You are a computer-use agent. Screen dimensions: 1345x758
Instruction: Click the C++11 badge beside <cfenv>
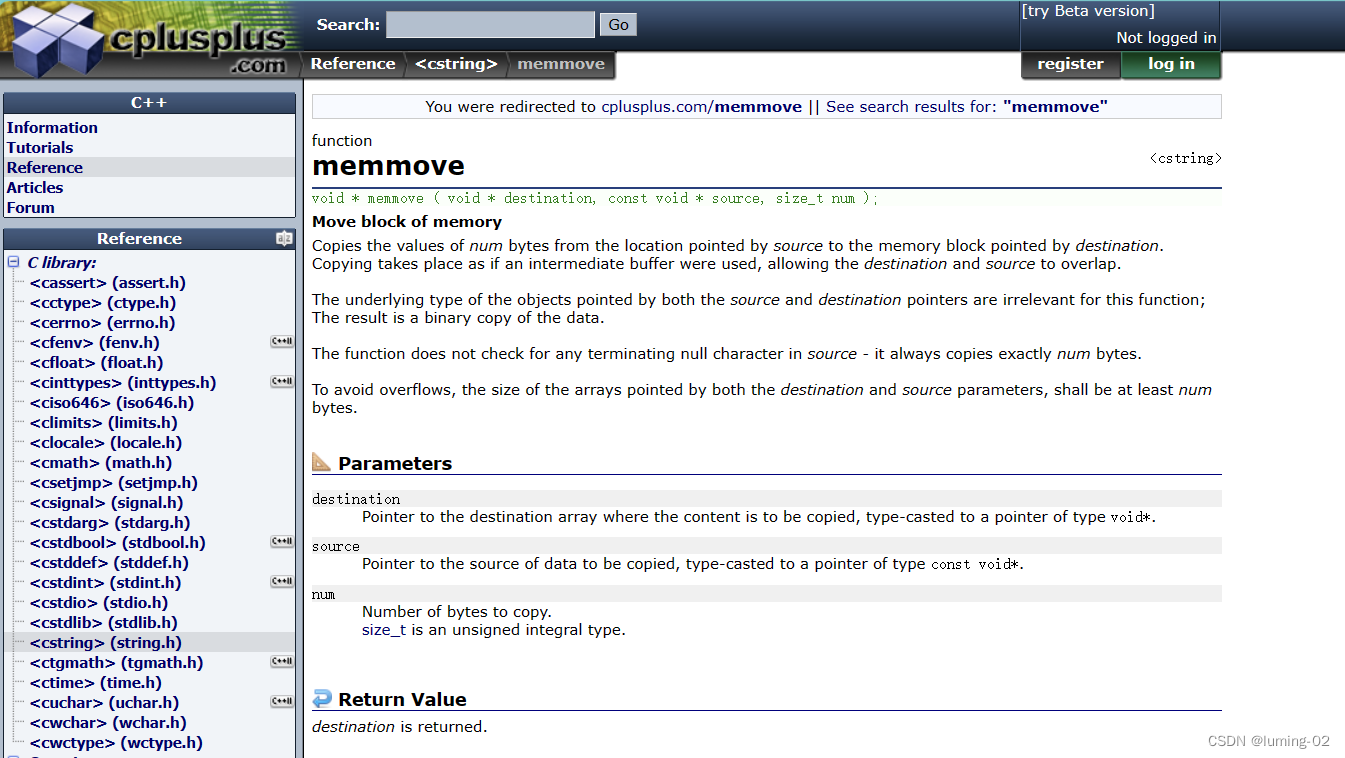(281, 340)
